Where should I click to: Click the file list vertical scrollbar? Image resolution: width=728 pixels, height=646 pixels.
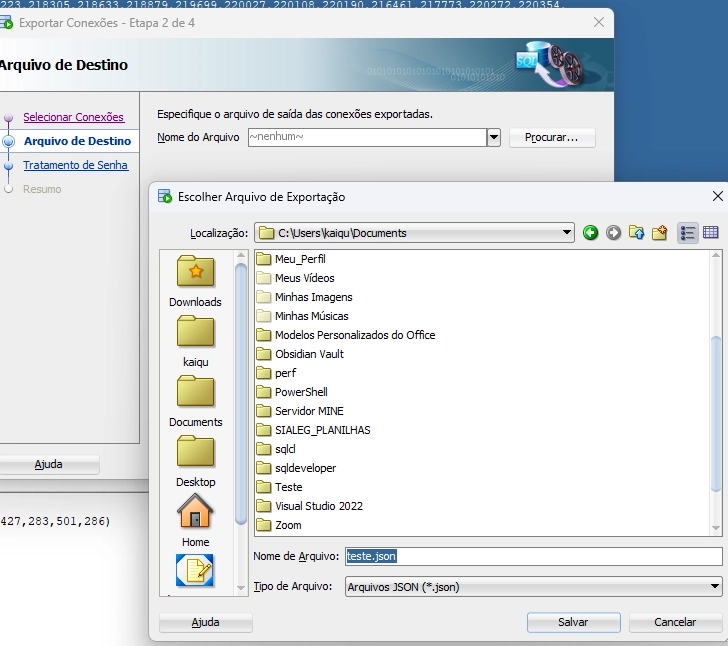[716, 393]
